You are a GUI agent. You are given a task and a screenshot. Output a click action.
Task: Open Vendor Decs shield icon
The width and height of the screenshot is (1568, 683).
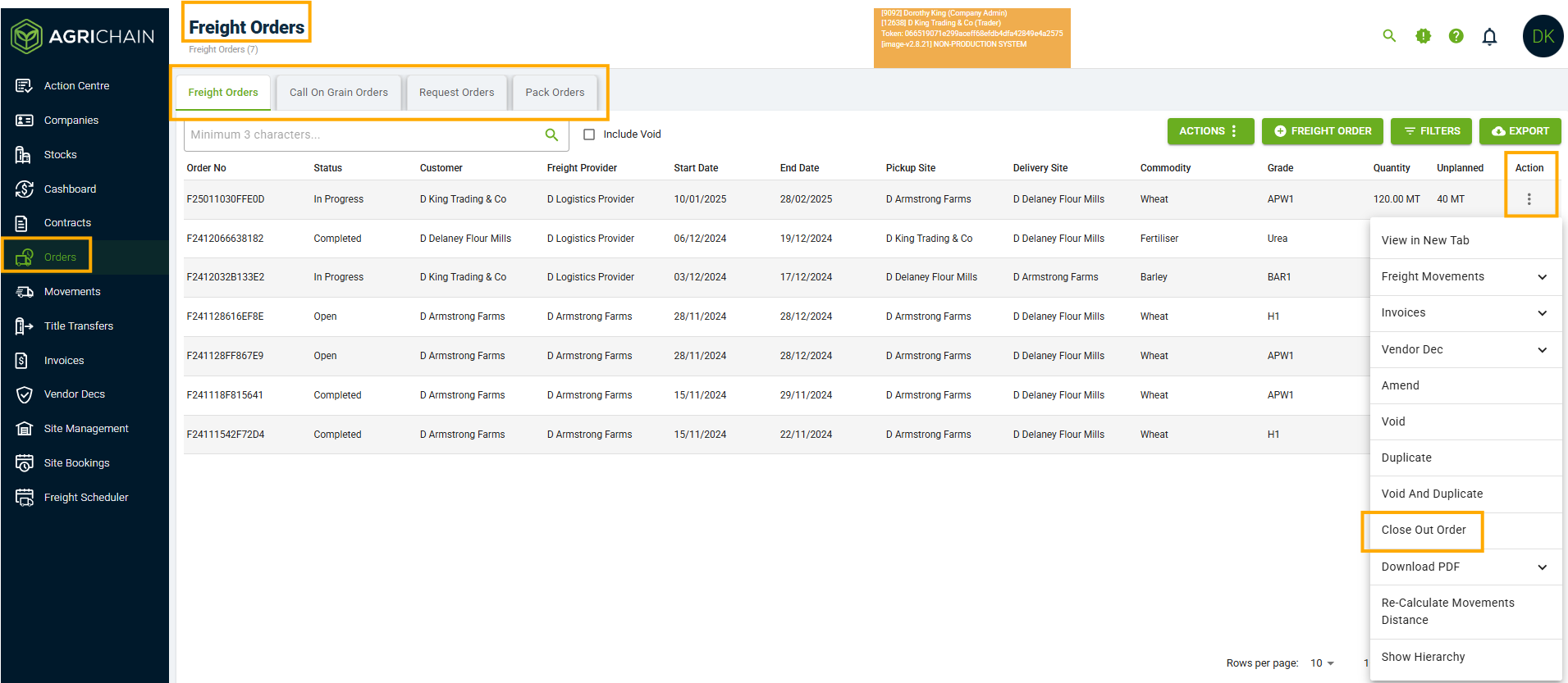tap(25, 394)
